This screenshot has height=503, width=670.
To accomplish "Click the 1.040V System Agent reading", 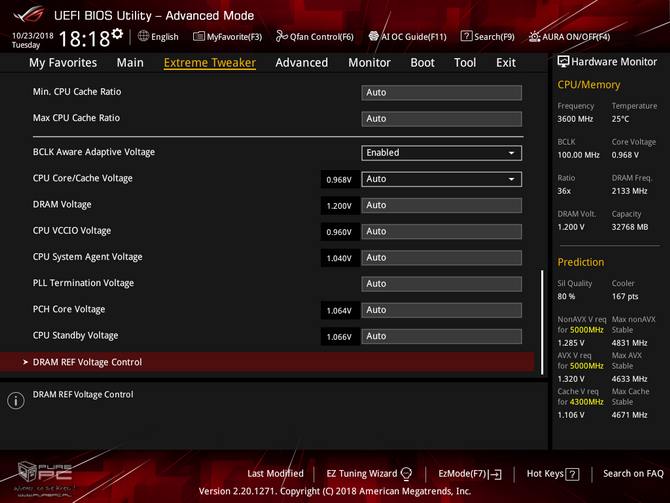I will [x=339, y=258].
